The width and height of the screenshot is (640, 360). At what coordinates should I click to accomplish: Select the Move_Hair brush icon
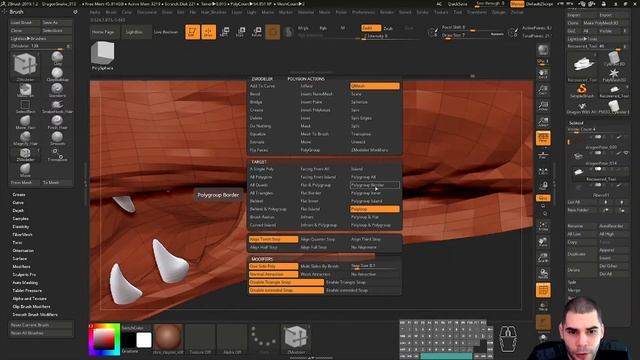(x=25, y=122)
